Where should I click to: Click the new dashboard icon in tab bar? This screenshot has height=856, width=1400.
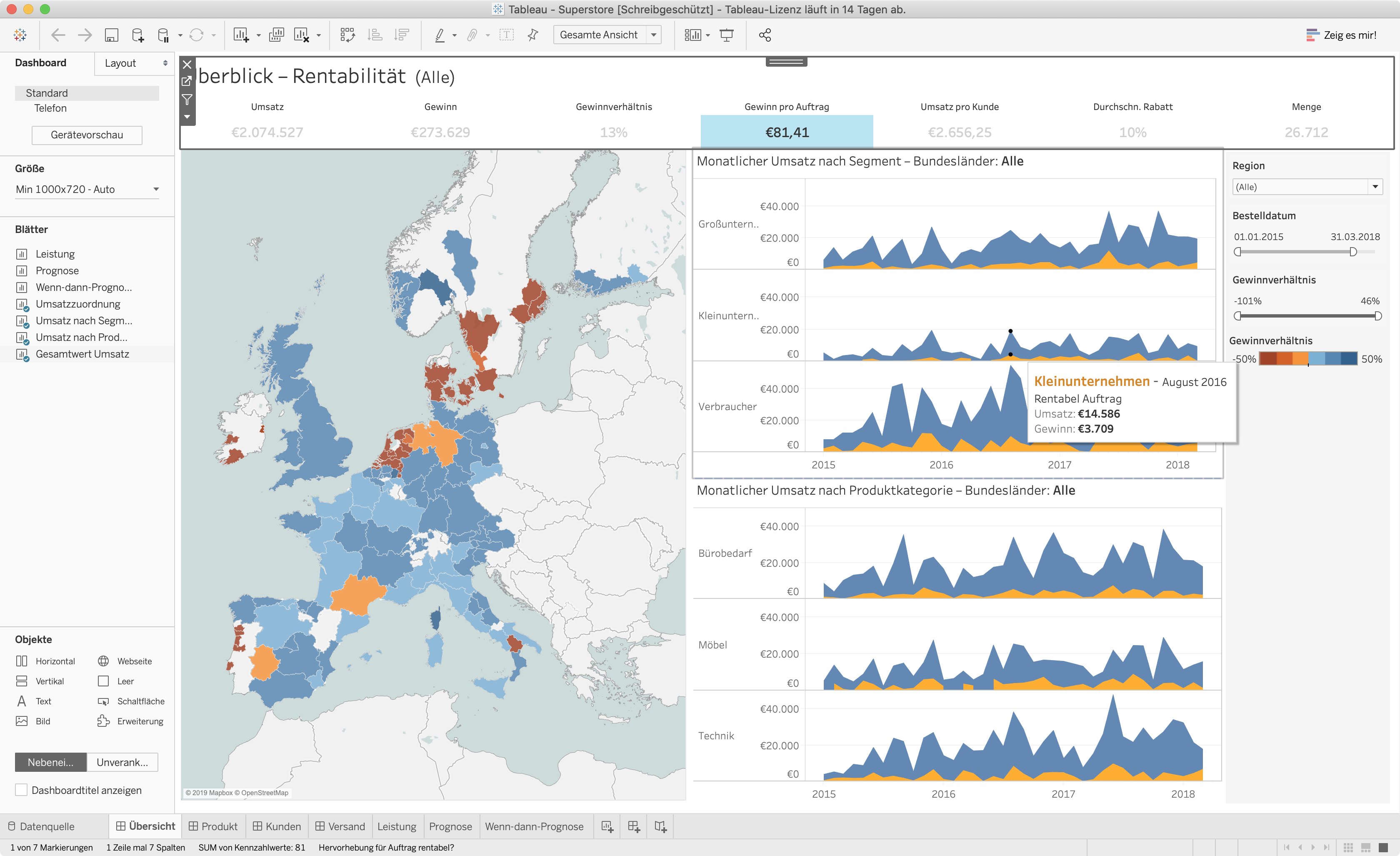633,826
